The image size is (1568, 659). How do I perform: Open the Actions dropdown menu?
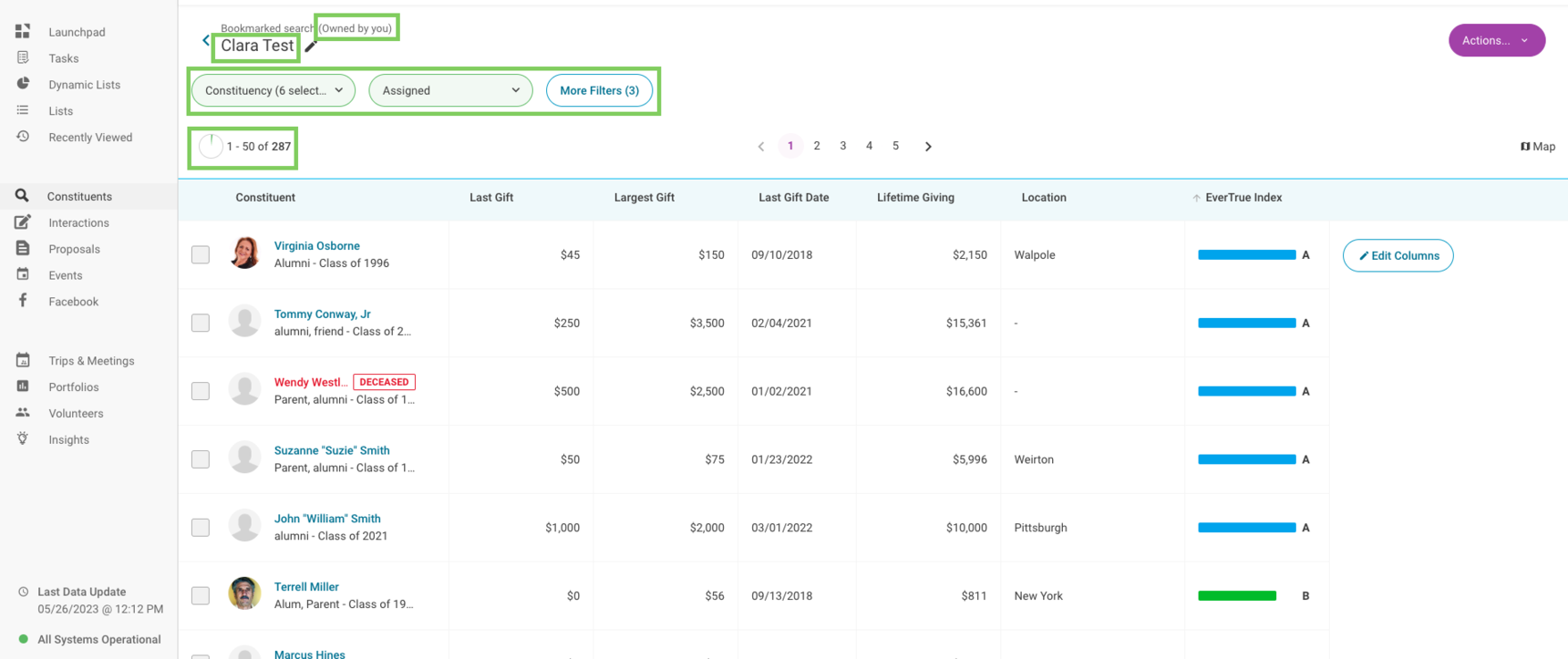click(x=1496, y=40)
